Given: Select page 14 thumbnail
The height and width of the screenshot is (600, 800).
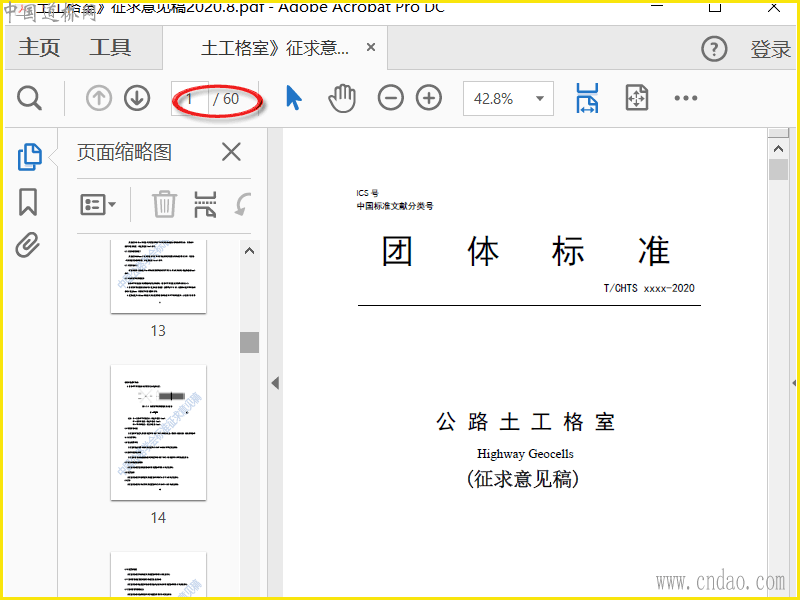Looking at the screenshot, I should coord(159,433).
